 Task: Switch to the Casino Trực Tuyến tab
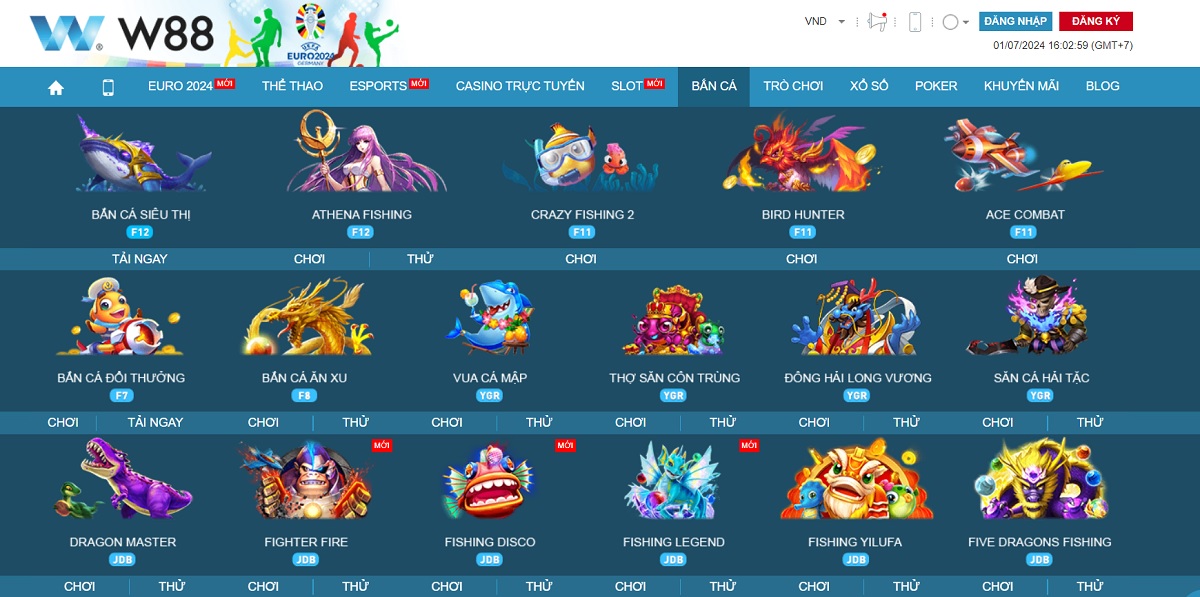click(x=520, y=86)
